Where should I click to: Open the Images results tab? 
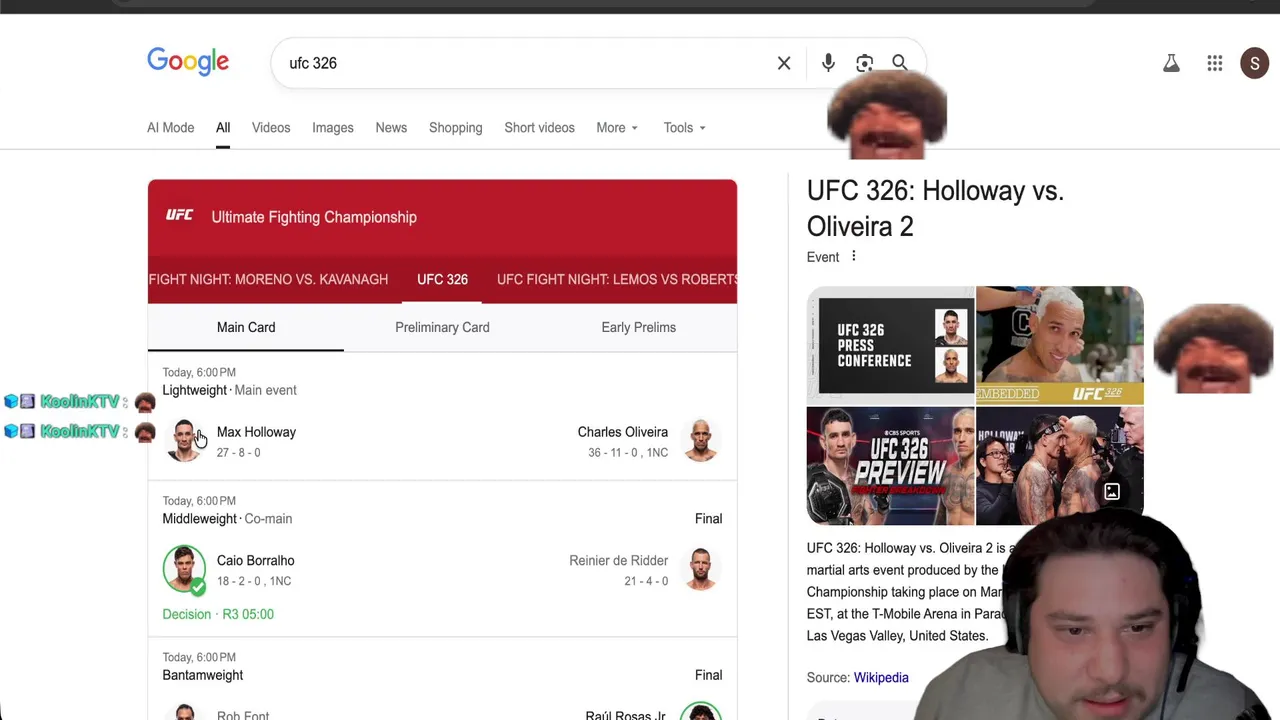(x=333, y=128)
